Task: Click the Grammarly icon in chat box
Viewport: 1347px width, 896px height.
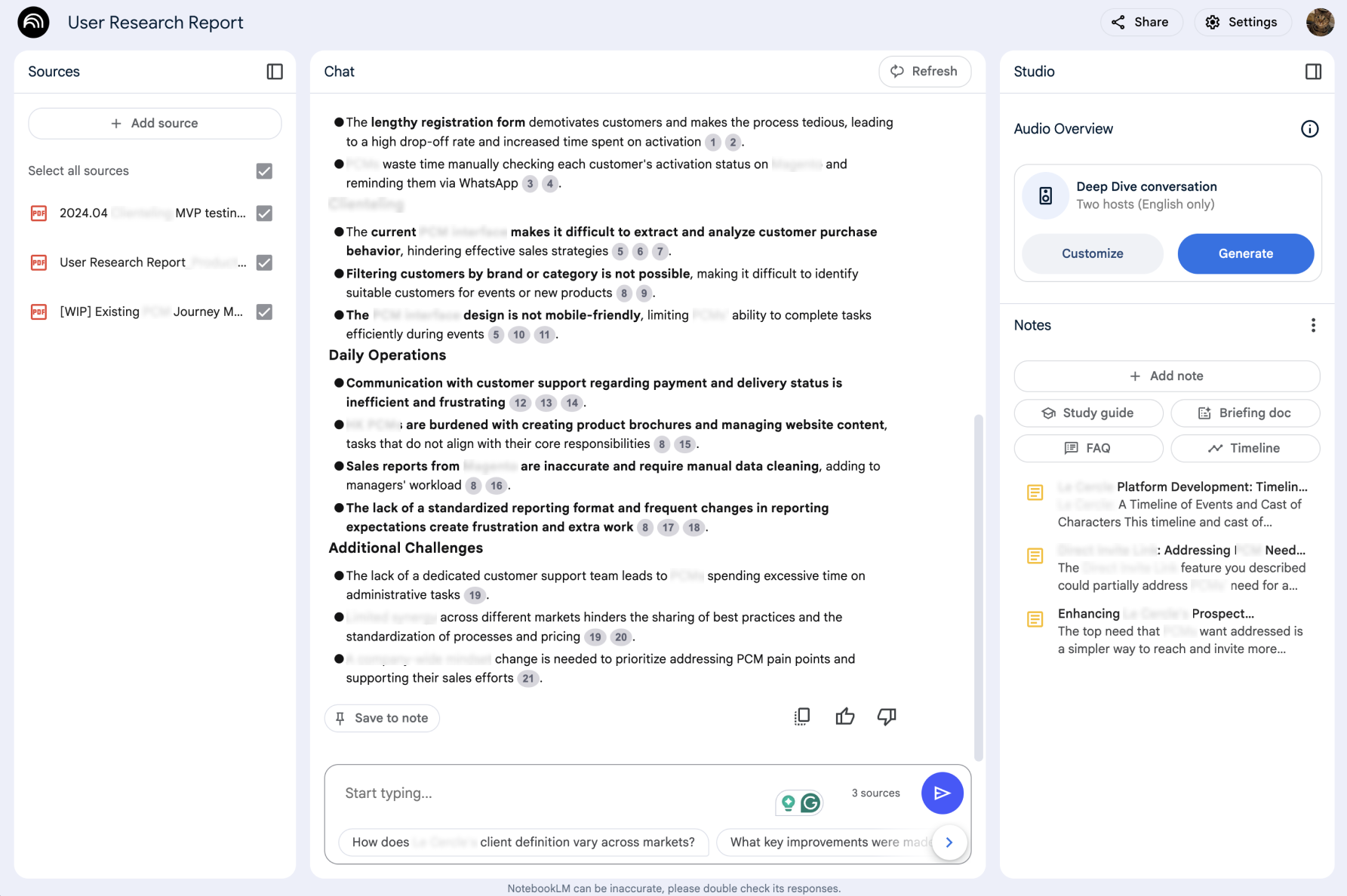Action: pyautogui.click(x=810, y=803)
